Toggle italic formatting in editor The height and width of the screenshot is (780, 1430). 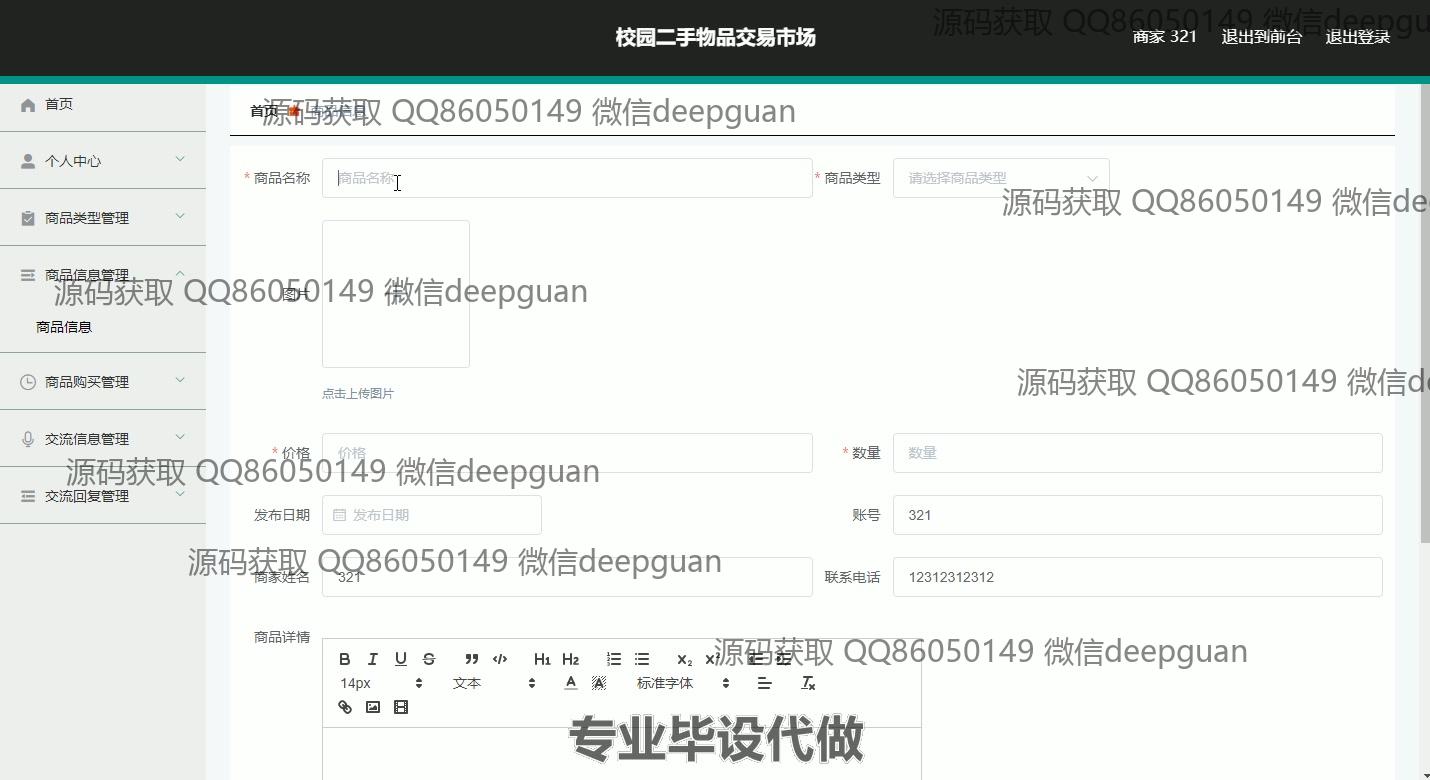click(373, 659)
